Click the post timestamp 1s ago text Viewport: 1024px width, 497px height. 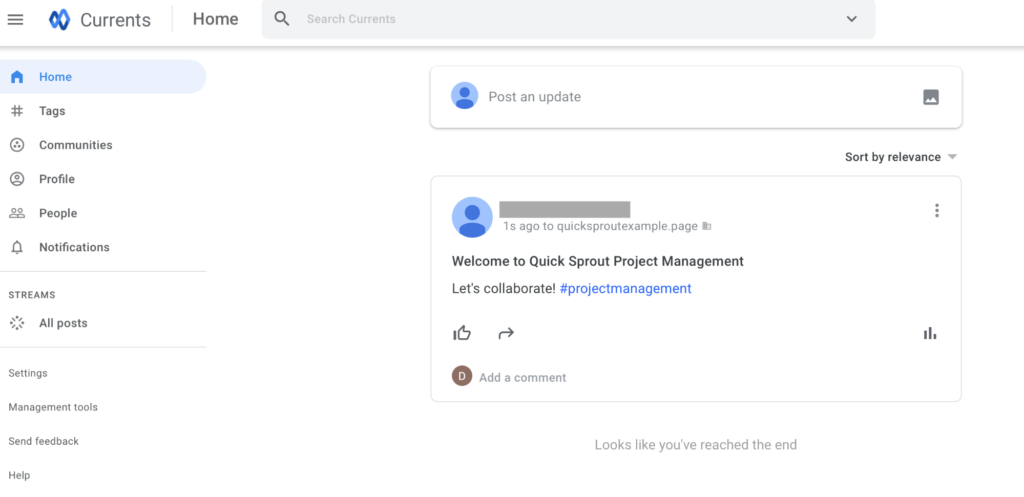[520, 226]
